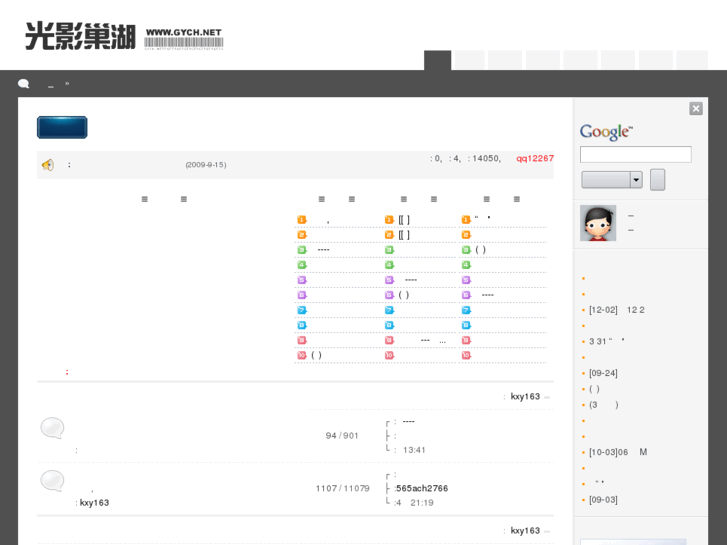Open the qq12267 newest member link
Screen dimensions: 727x545
click(535, 158)
